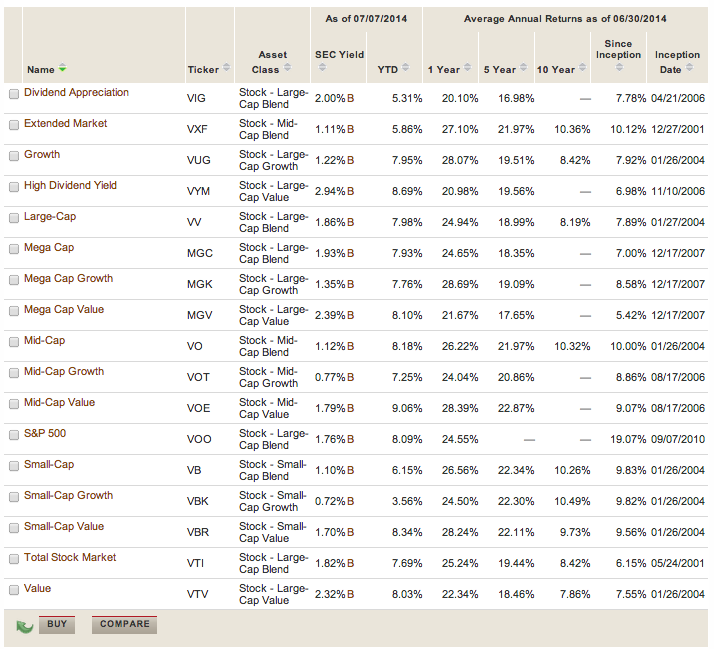Check the Mega Cap checkbox
The width and height of the screenshot is (714, 649).
(14, 249)
